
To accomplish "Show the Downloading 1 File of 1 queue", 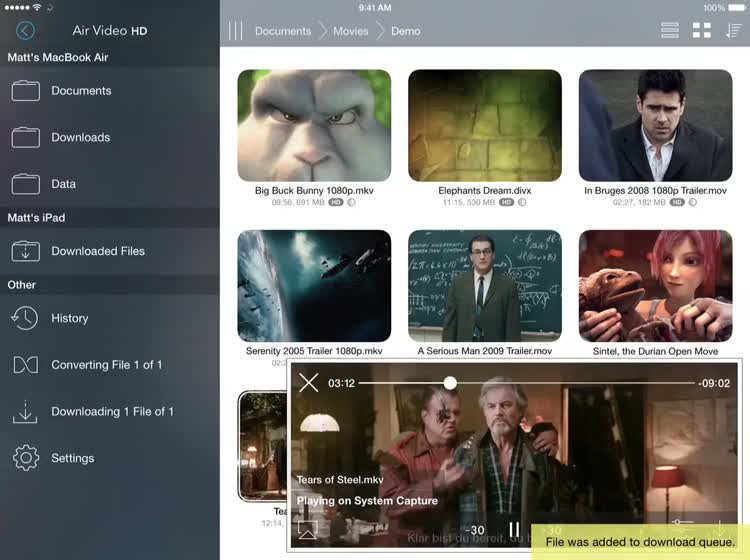I will pos(110,411).
